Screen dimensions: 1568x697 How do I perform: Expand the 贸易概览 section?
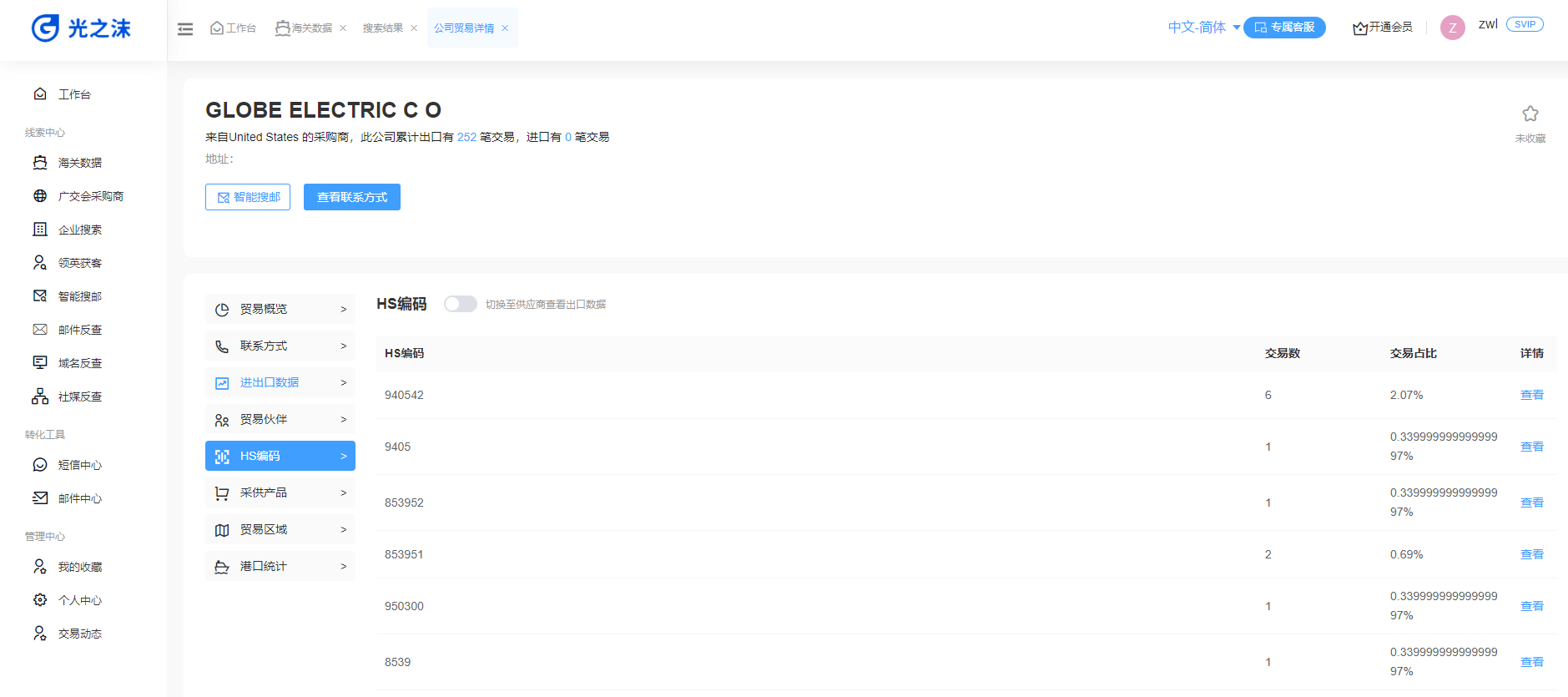pos(280,309)
